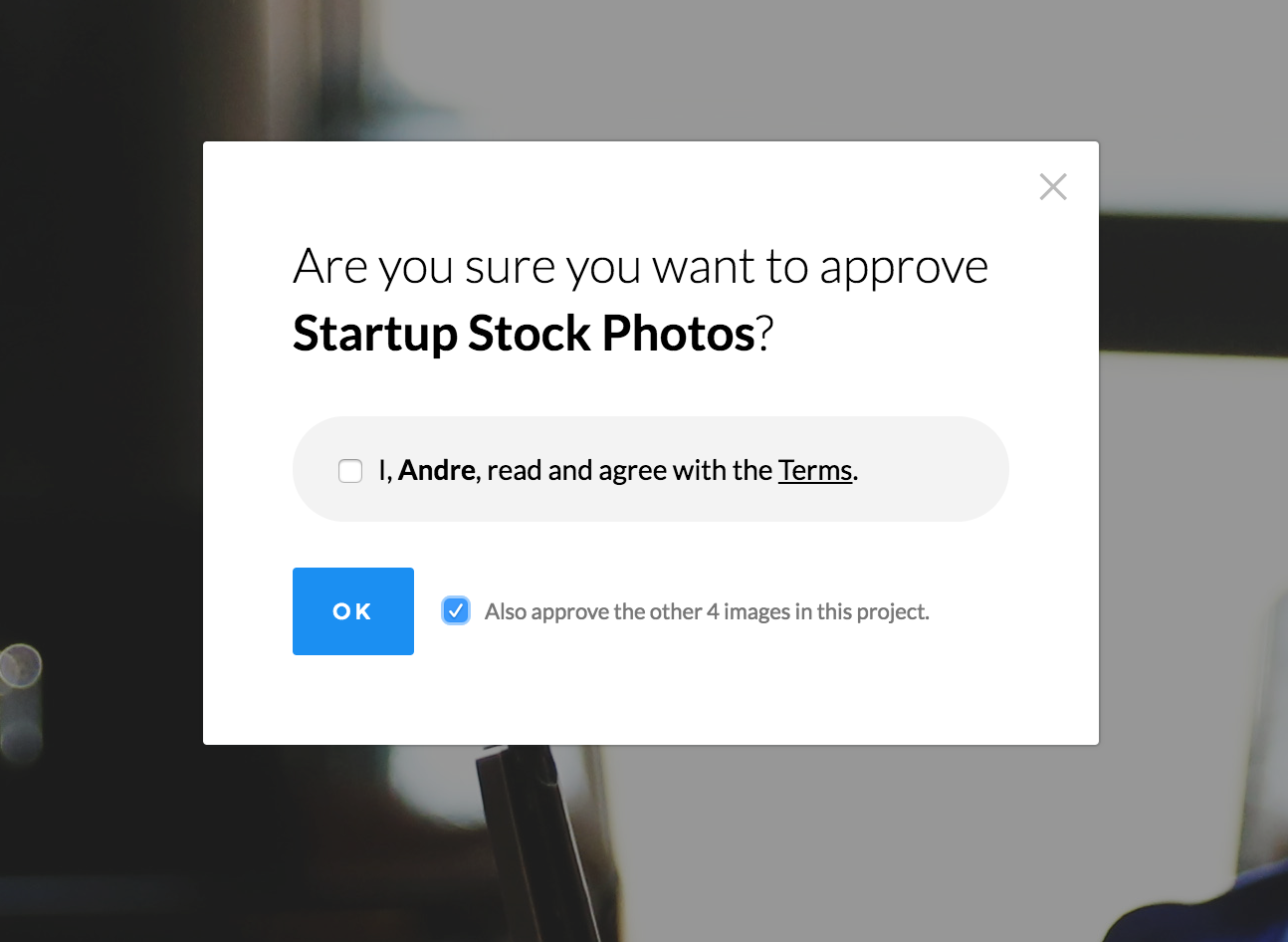Select the checkmark beside the images option
The image size is (1288, 942).
[456, 610]
